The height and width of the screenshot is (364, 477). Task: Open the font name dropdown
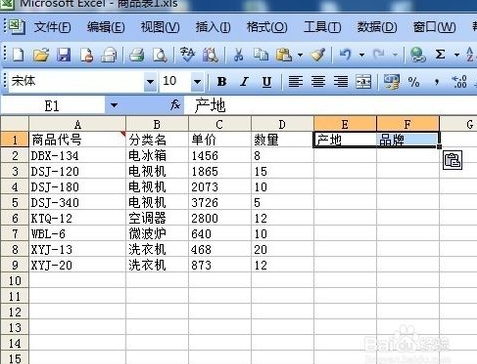coord(150,81)
